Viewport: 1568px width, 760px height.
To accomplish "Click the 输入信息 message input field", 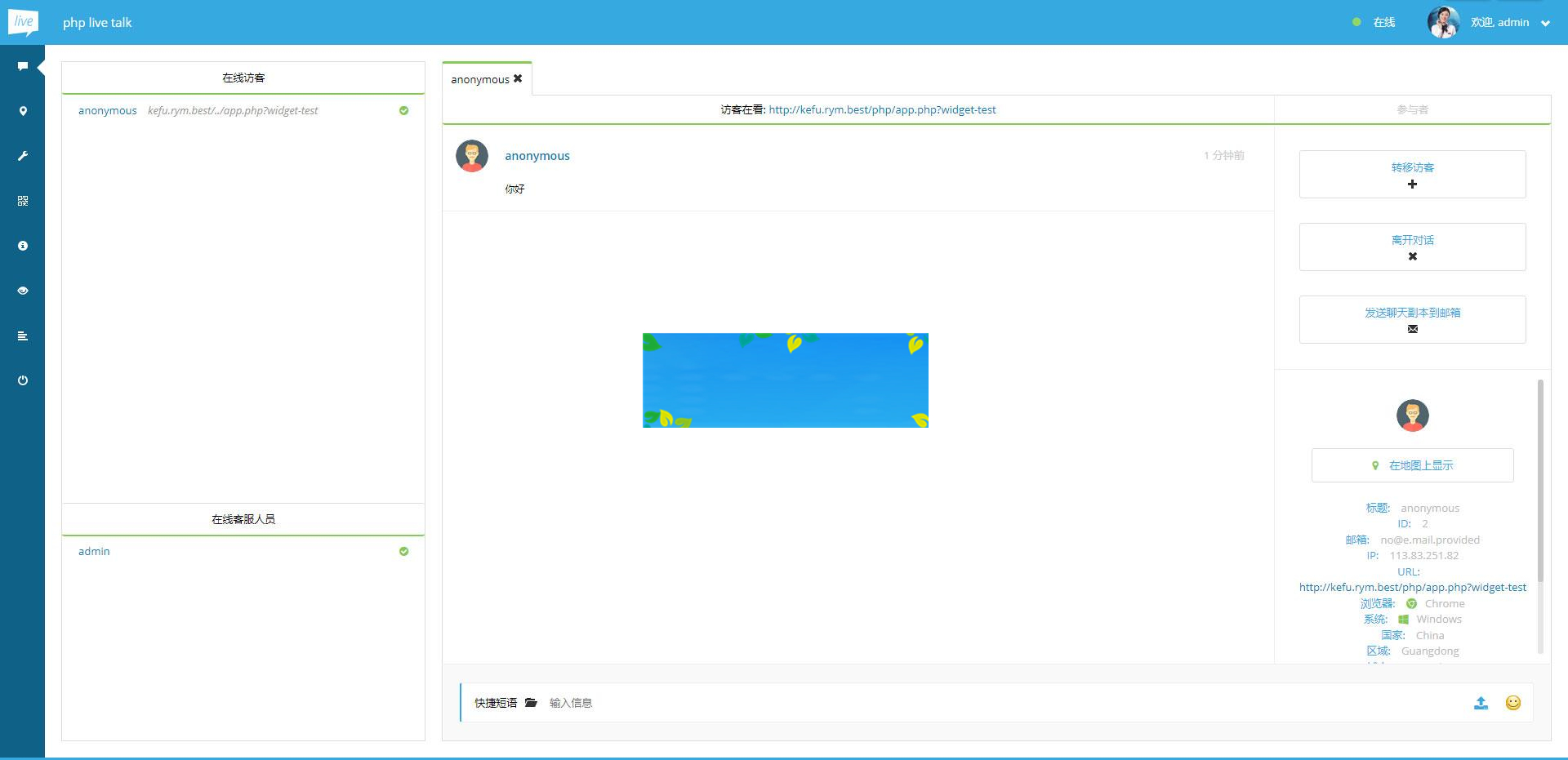I will point(571,703).
